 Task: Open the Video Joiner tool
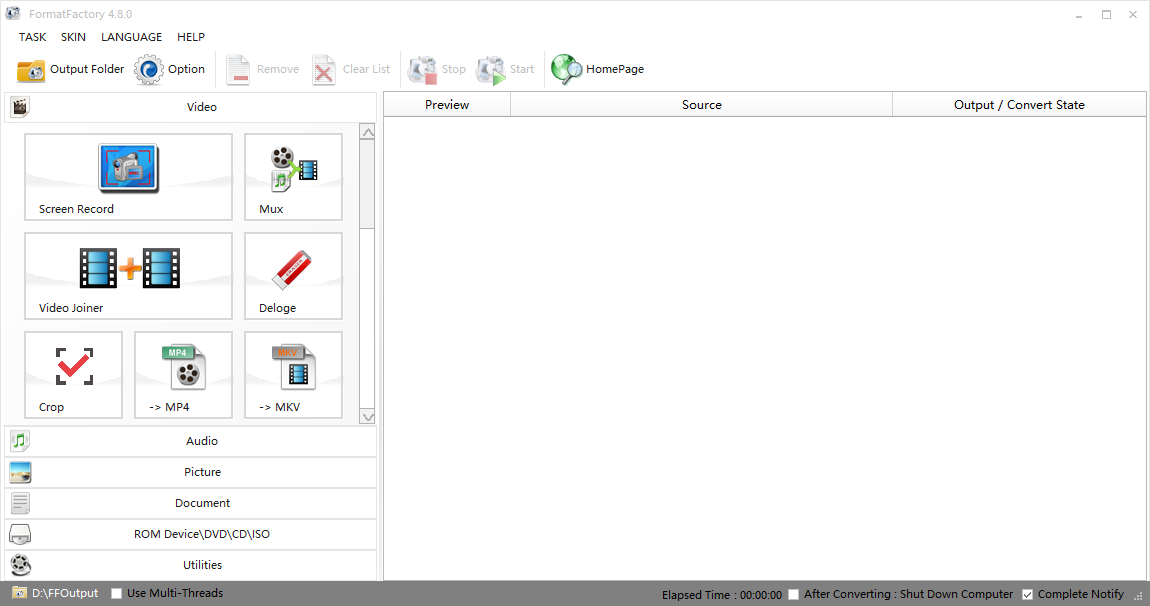pyautogui.click(x=128, y=276)
